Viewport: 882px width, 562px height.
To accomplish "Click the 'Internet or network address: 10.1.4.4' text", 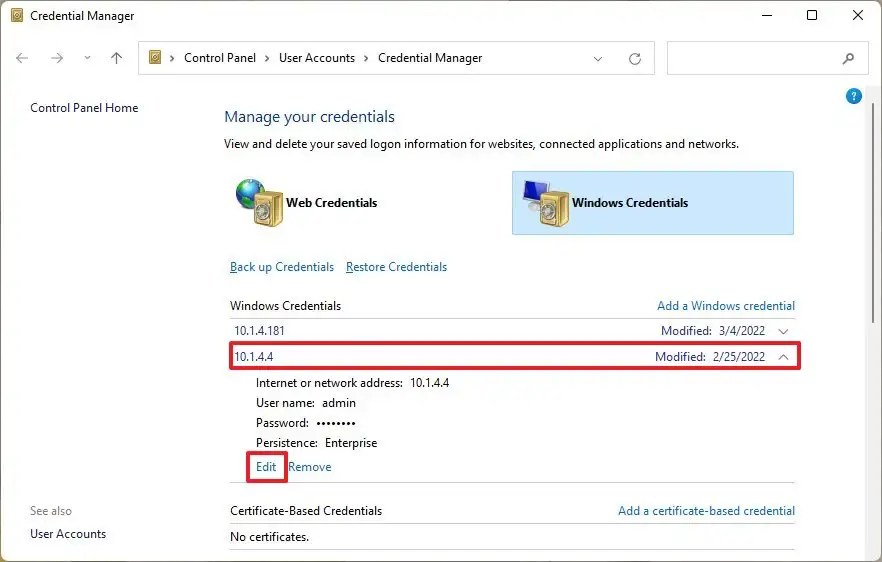I will coord(352,383).
